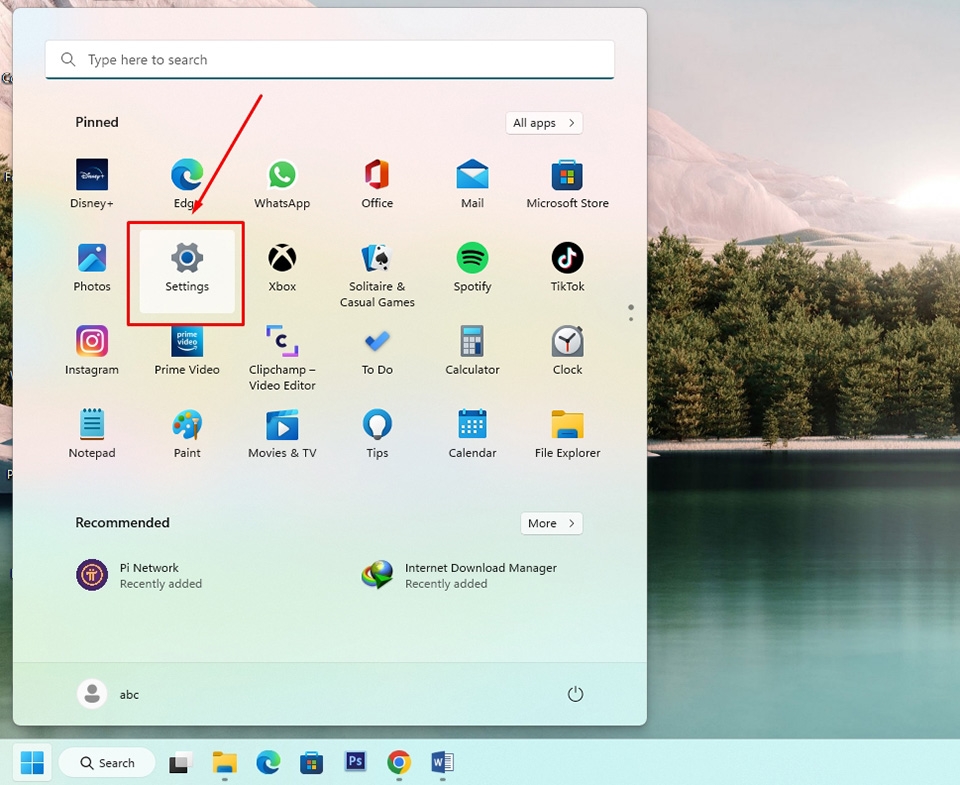Click the Windows Start button on taskbar
The width and height of the screenshot is (960, 785).
pos(32,762)
